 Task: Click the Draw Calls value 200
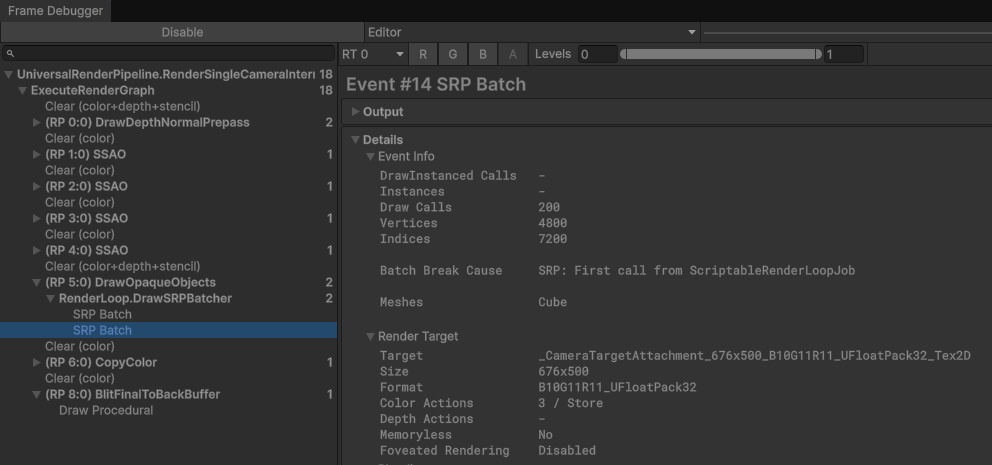tap(549, 207)
